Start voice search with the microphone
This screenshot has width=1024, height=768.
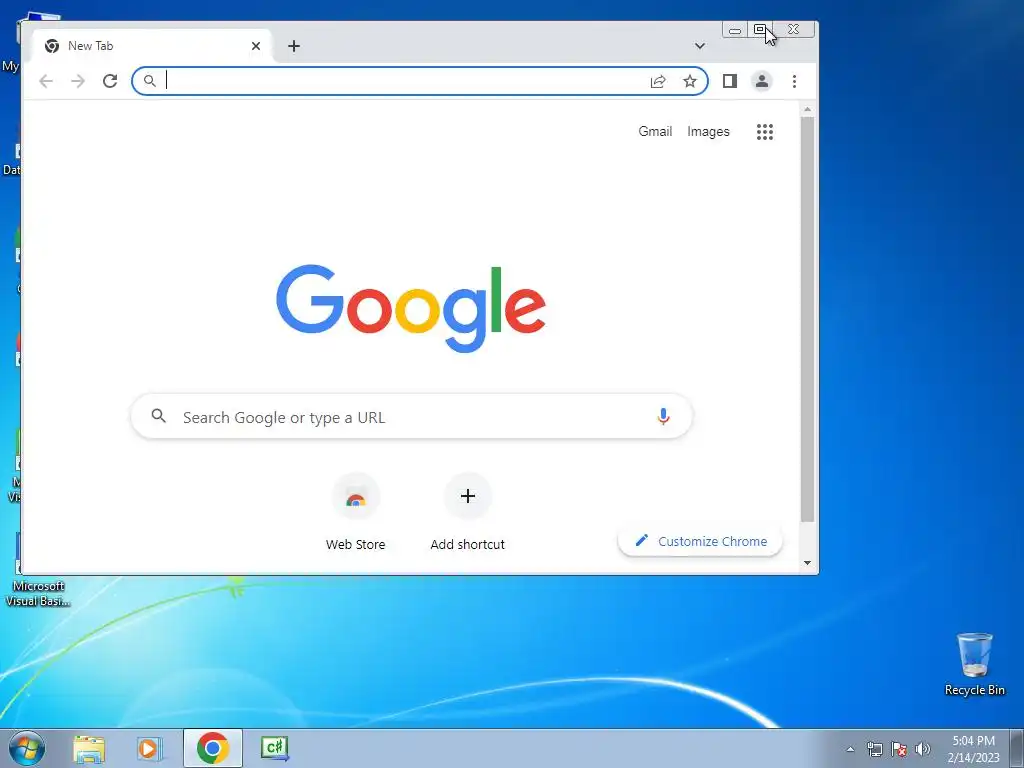[x=663, y=416]
